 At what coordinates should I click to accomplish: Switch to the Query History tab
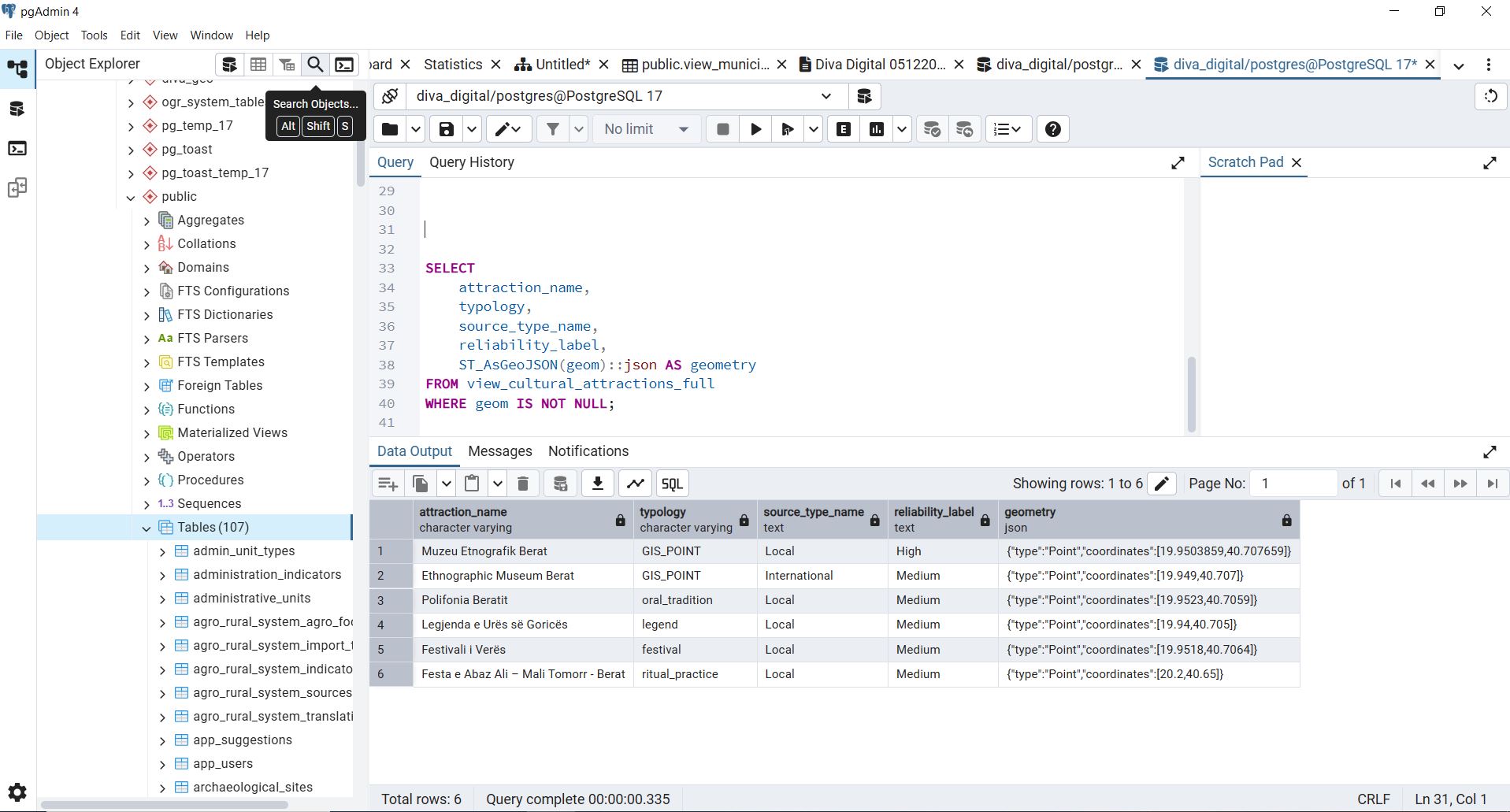(471, 162)
